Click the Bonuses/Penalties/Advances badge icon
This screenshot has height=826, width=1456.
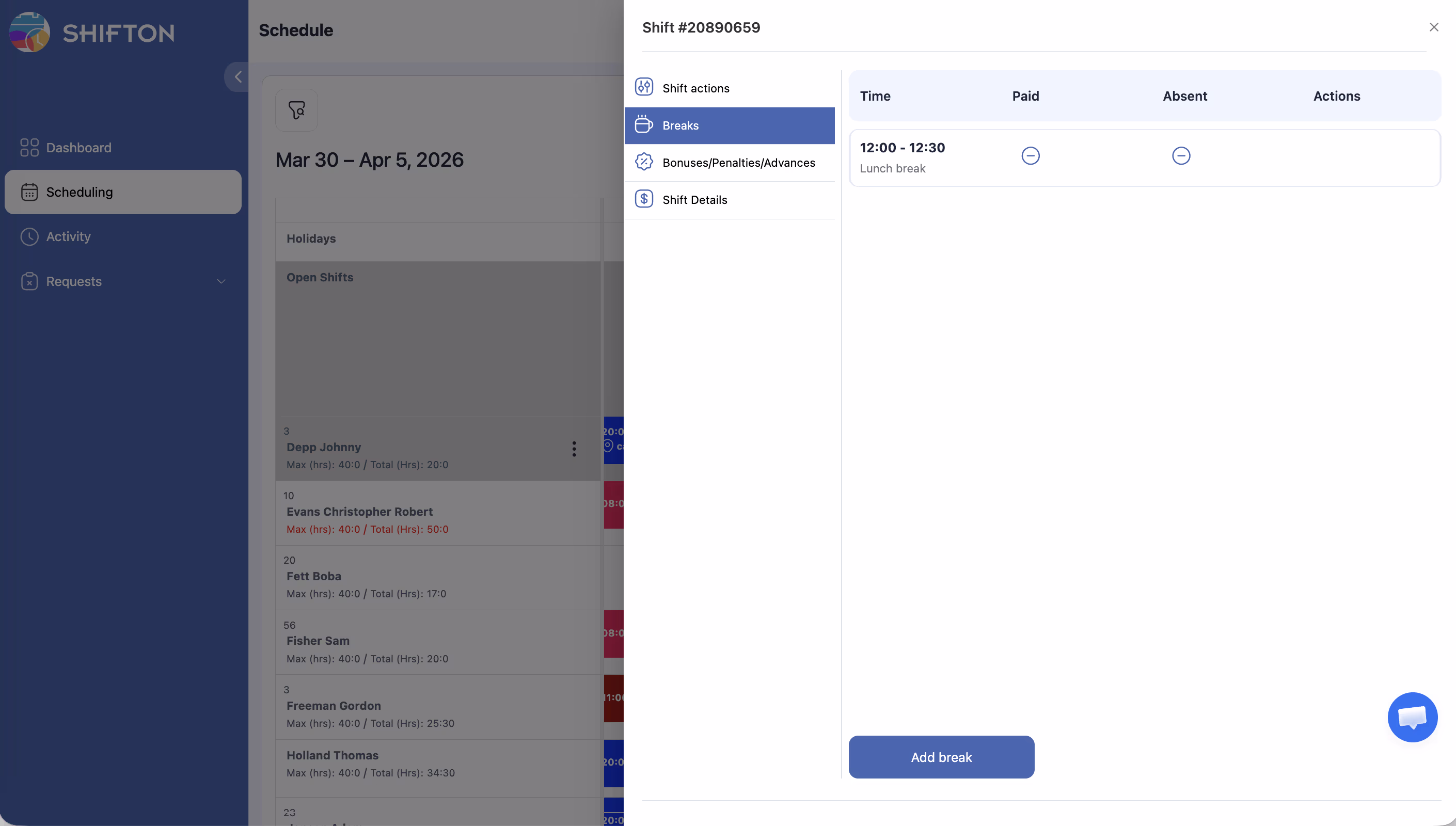click(644, 162)
